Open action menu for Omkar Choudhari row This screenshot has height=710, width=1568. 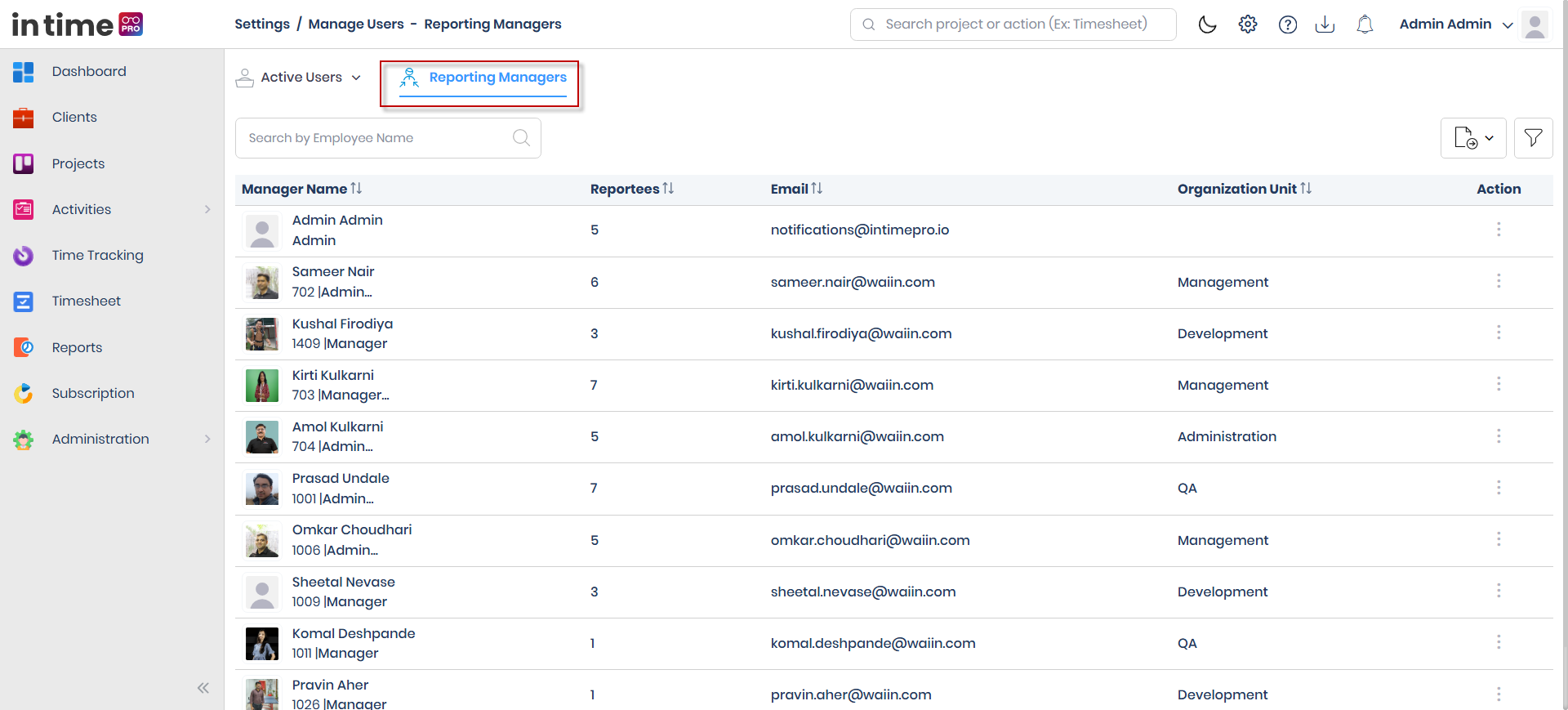(x=1499, y=539)
